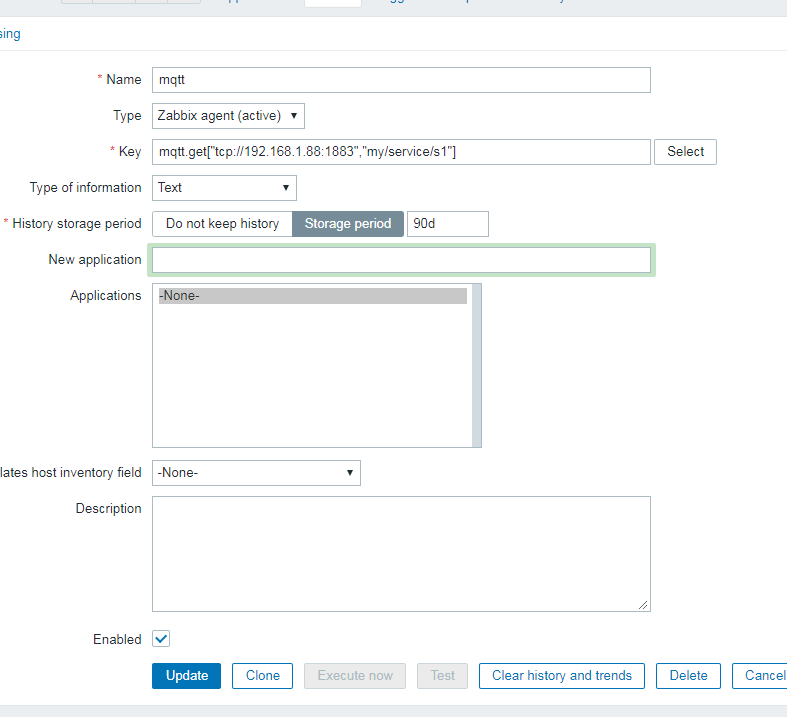The height and width of the screenshot is (717, 787).
Task: Open the Type dropdown (Zabbix agent active)
Action: pos(228,116)
